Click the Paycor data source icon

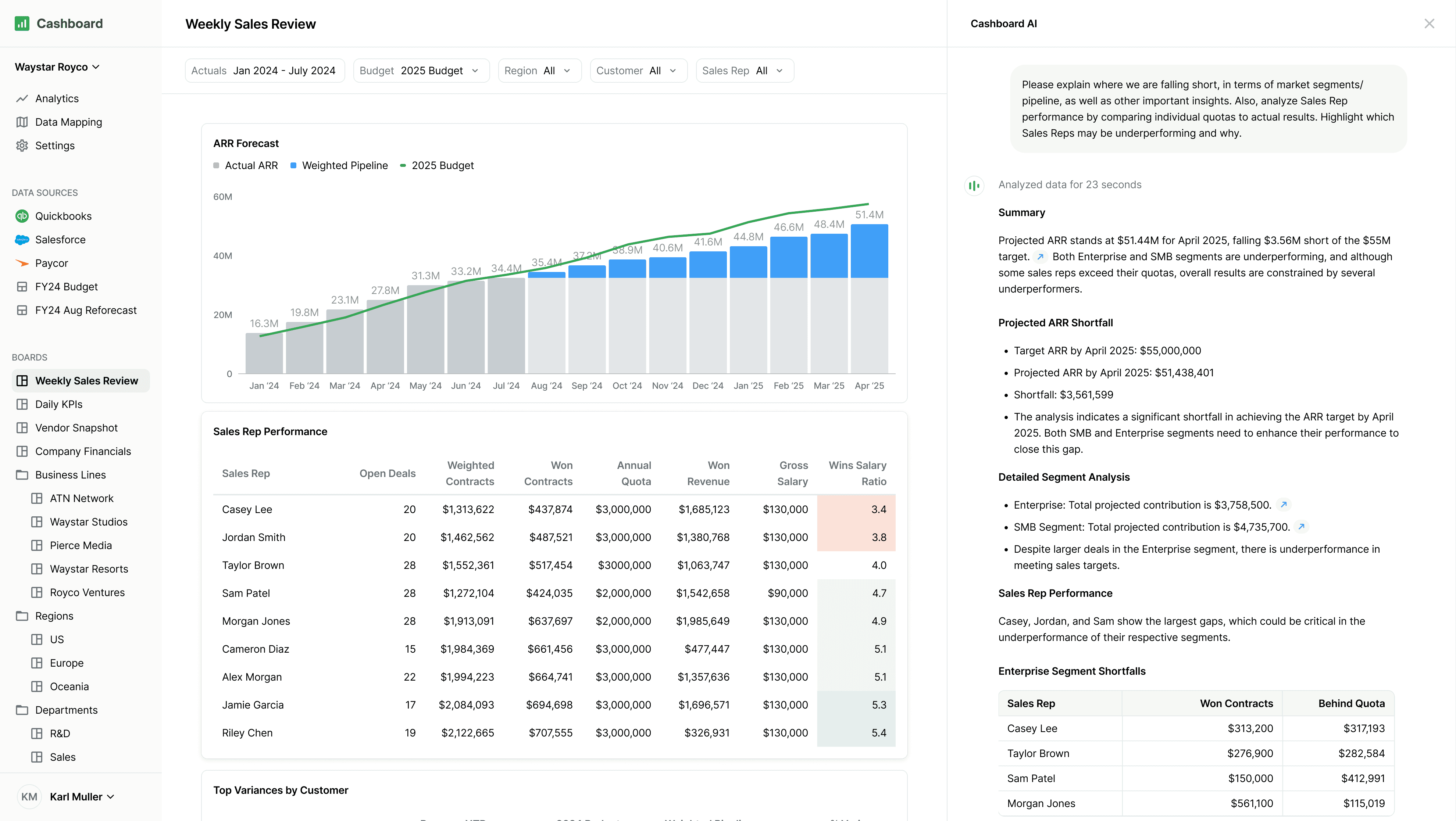coord(22,263)
